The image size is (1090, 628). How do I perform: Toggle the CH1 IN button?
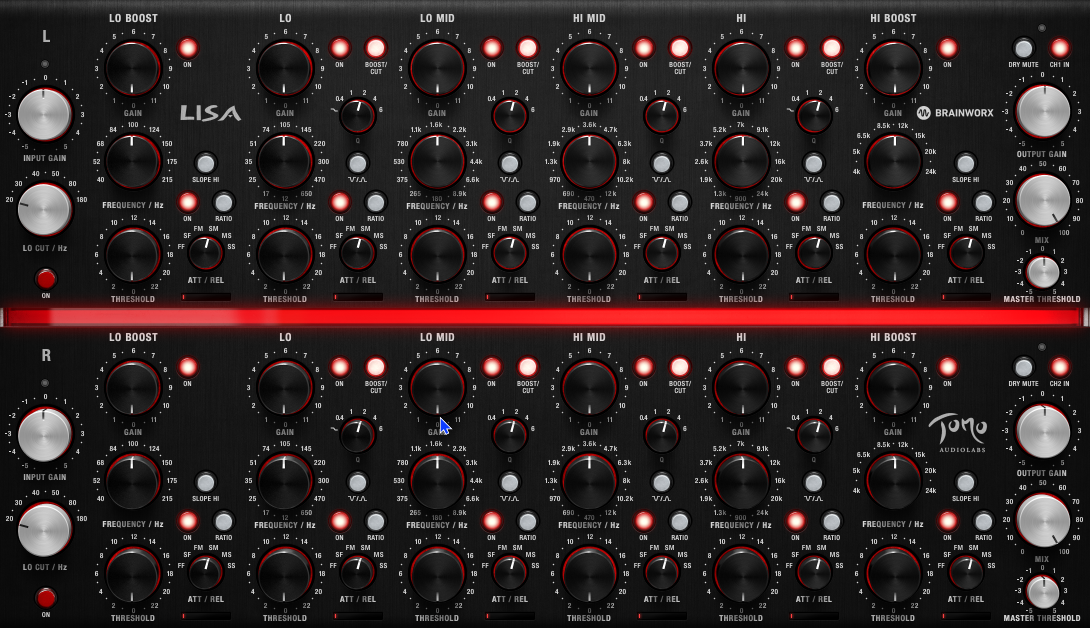[1059, 49]
